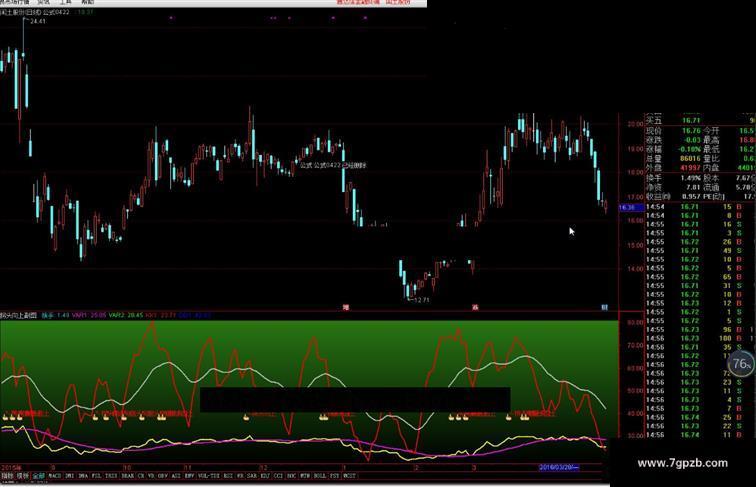
Task: Click the 现价 value 16.76
Action: point(691,131)
